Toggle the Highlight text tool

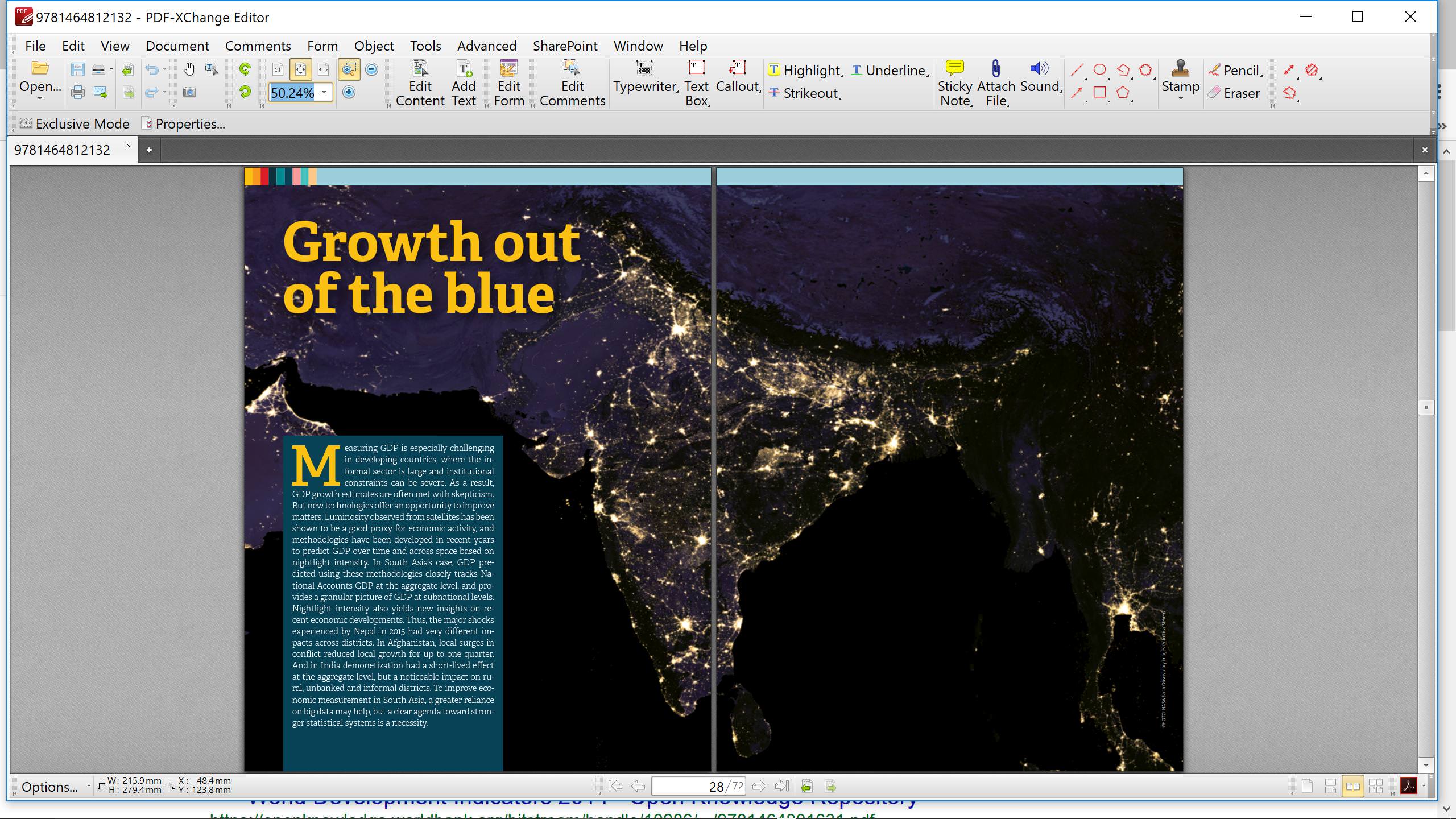coord(805,70)
